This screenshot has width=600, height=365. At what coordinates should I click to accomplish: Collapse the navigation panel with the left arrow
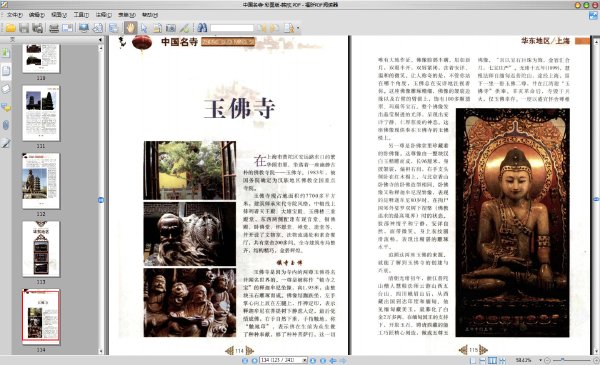(x=101, y=40)
